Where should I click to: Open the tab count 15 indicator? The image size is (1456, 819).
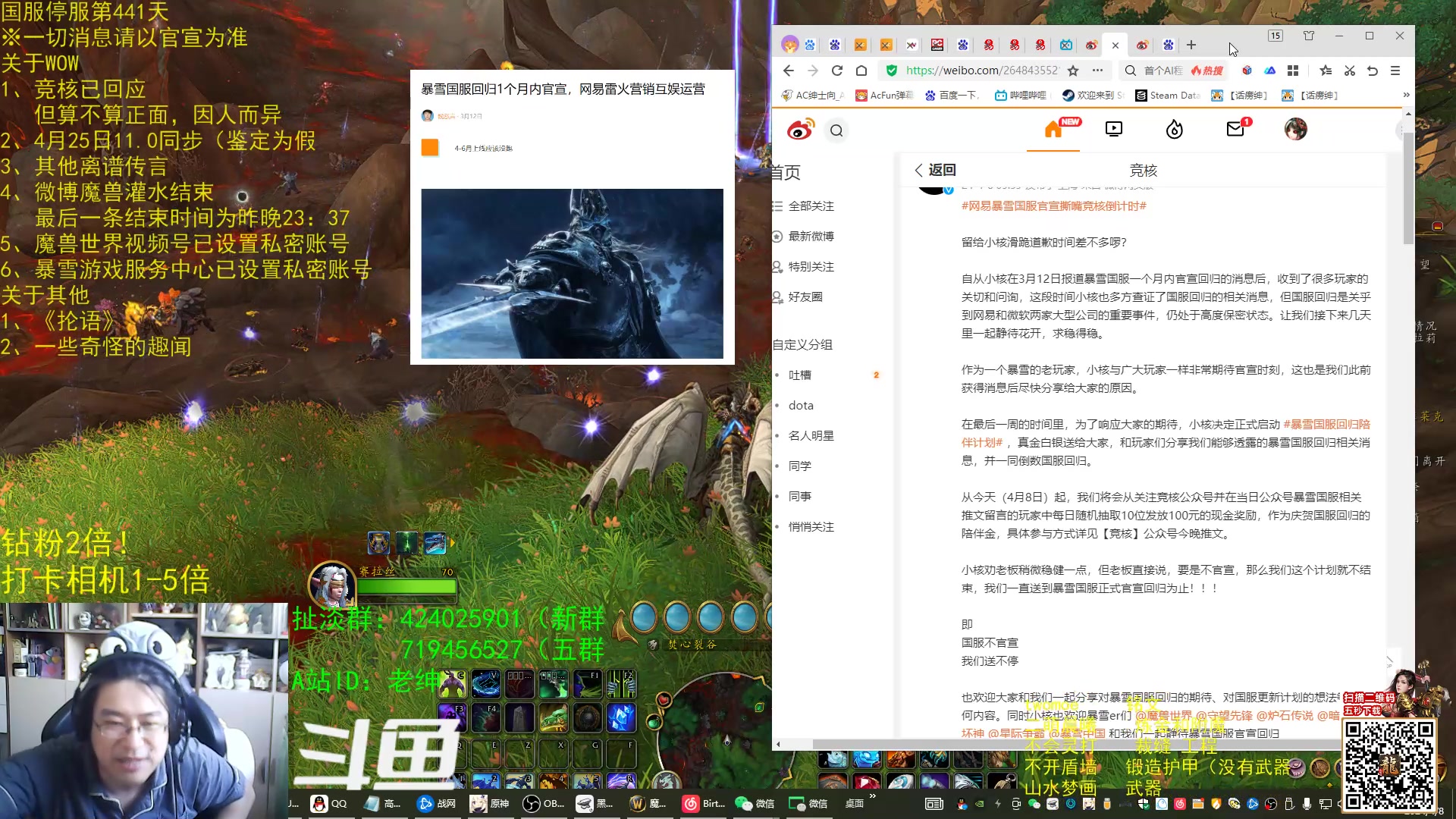[1276, 36]
